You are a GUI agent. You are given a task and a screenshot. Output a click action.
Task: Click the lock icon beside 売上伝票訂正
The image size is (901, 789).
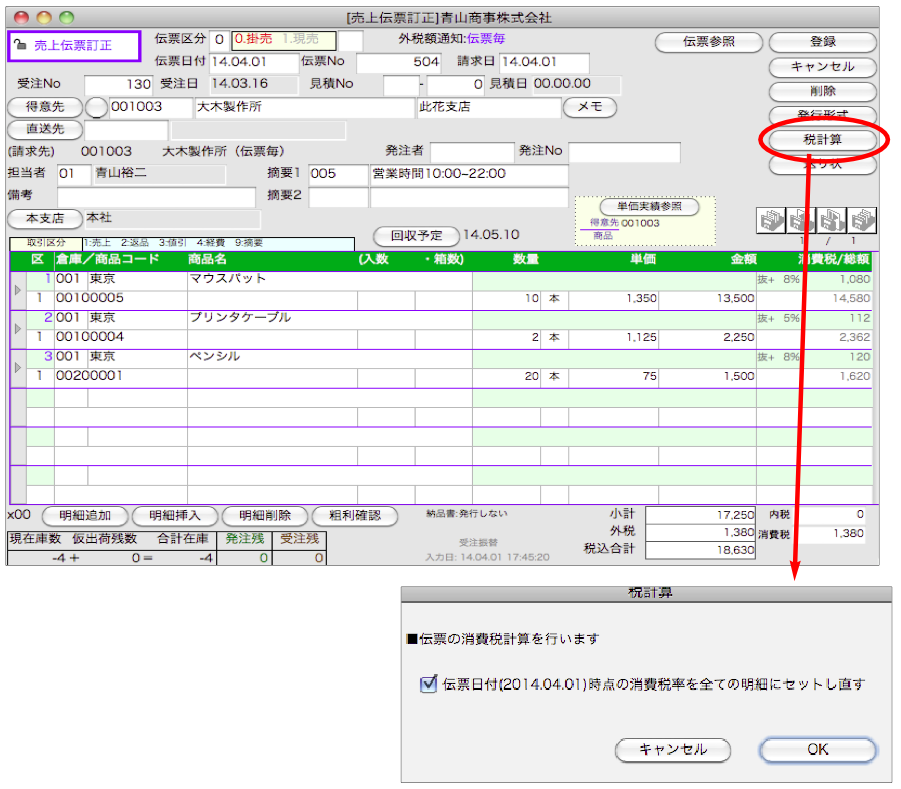tap(20, 45)
